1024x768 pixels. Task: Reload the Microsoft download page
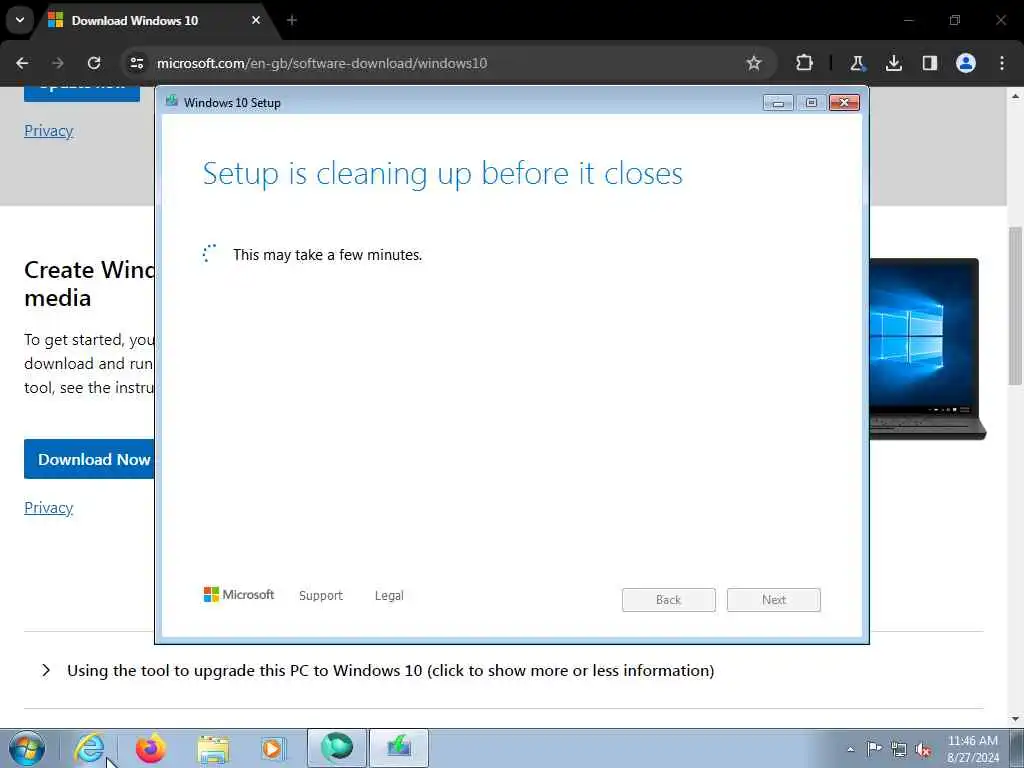pyautogui.click(x=94, y=63)
